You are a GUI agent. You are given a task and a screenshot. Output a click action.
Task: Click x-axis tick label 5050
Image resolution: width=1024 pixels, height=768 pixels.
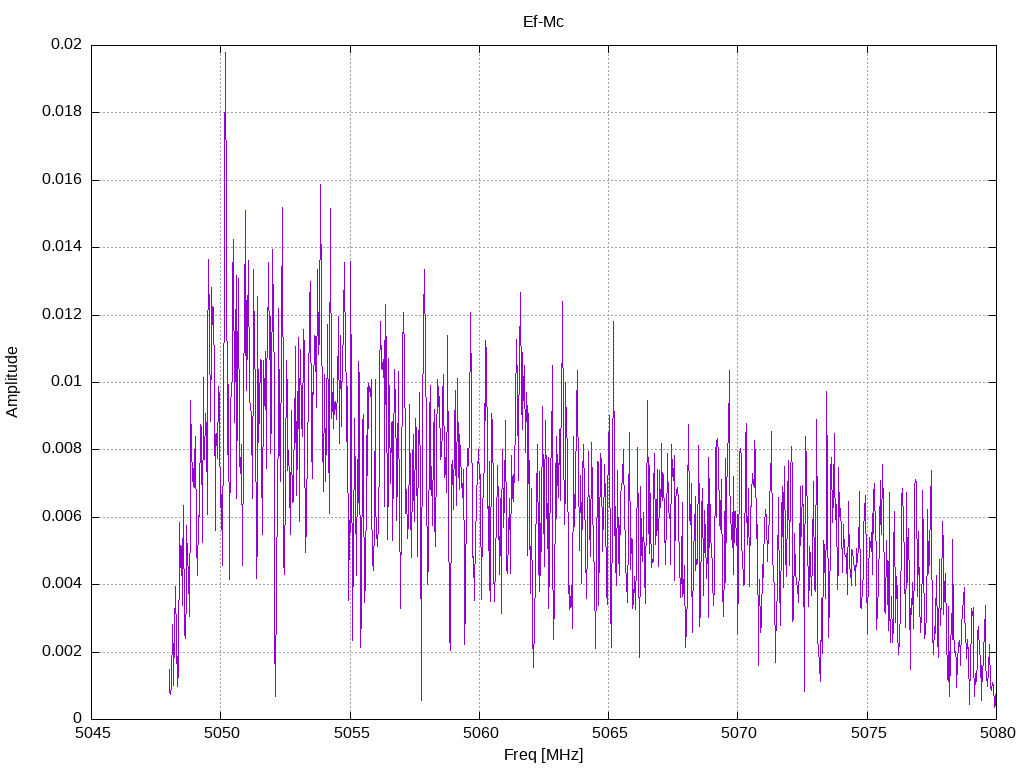(222, 733)
